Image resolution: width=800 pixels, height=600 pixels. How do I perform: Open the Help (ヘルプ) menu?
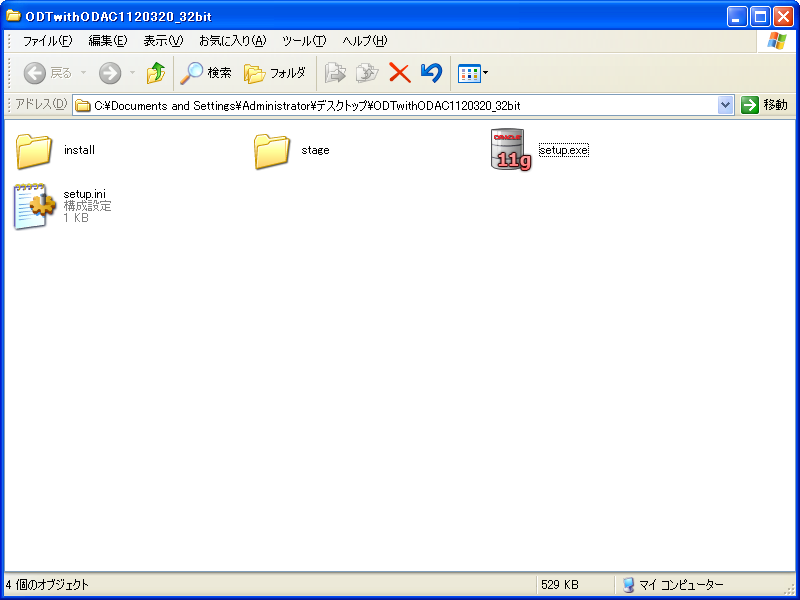364,41
